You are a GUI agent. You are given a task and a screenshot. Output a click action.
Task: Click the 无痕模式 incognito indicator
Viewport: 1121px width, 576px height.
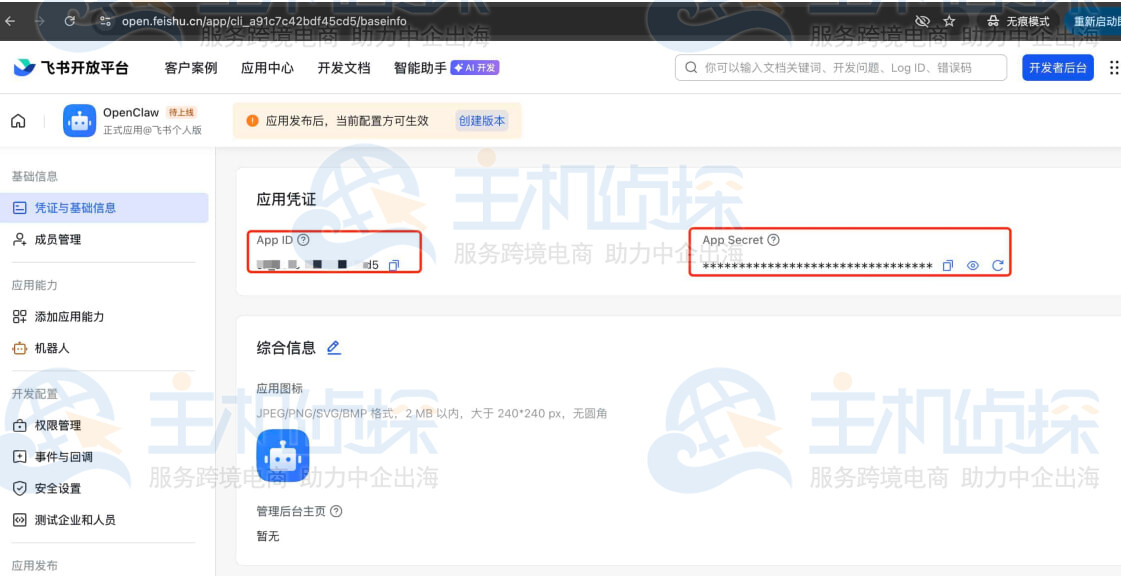[x=1018, y=21]
